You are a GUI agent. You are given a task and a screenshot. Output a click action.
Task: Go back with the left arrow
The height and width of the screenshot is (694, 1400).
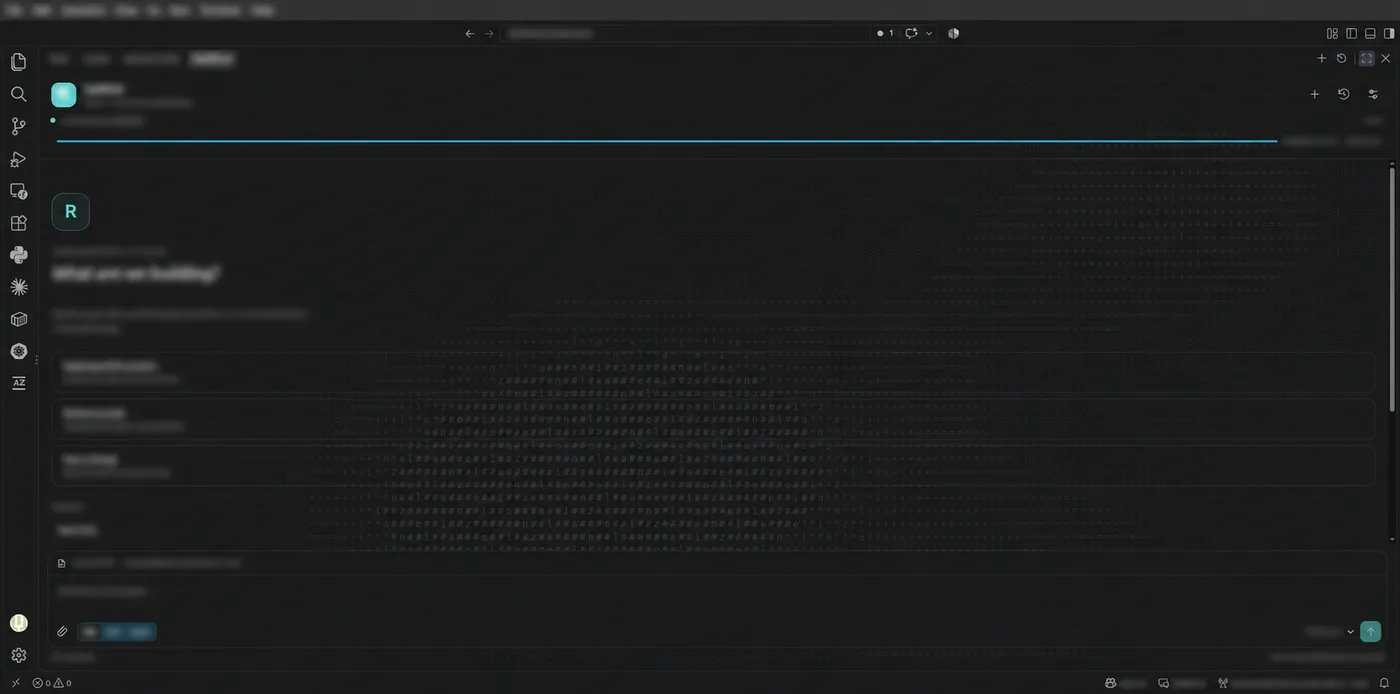470,33
